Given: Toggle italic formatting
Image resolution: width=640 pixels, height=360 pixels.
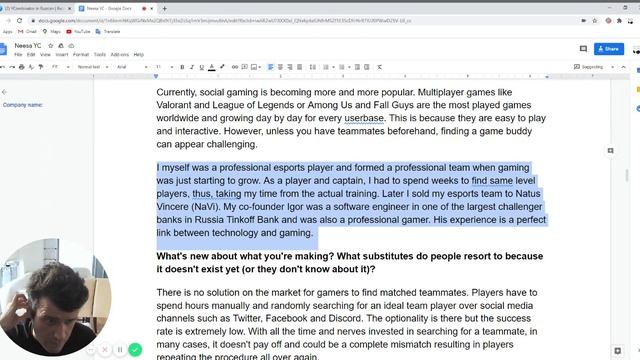Looking at the screenshot, I should tap(192, 67).
